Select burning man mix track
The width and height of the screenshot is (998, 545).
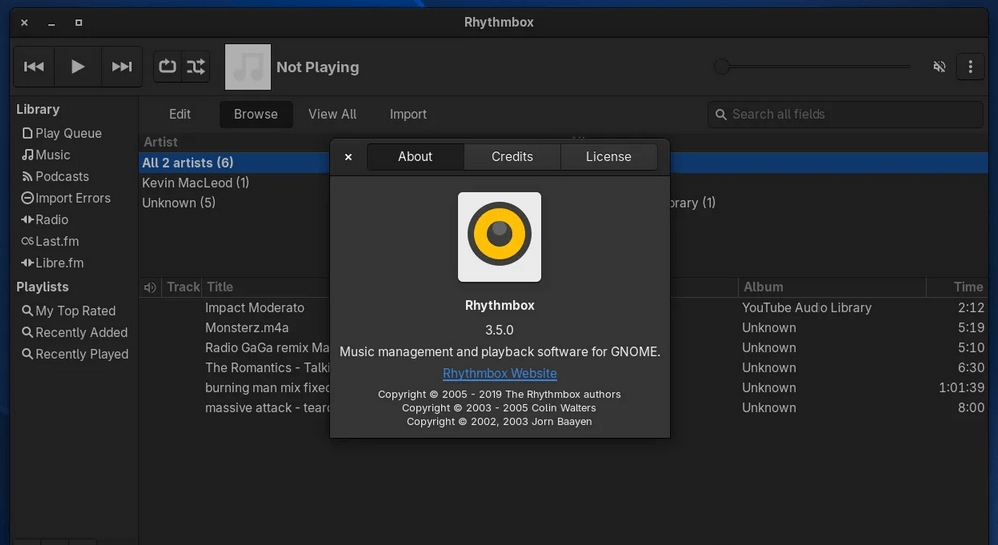tap(267, 388)
